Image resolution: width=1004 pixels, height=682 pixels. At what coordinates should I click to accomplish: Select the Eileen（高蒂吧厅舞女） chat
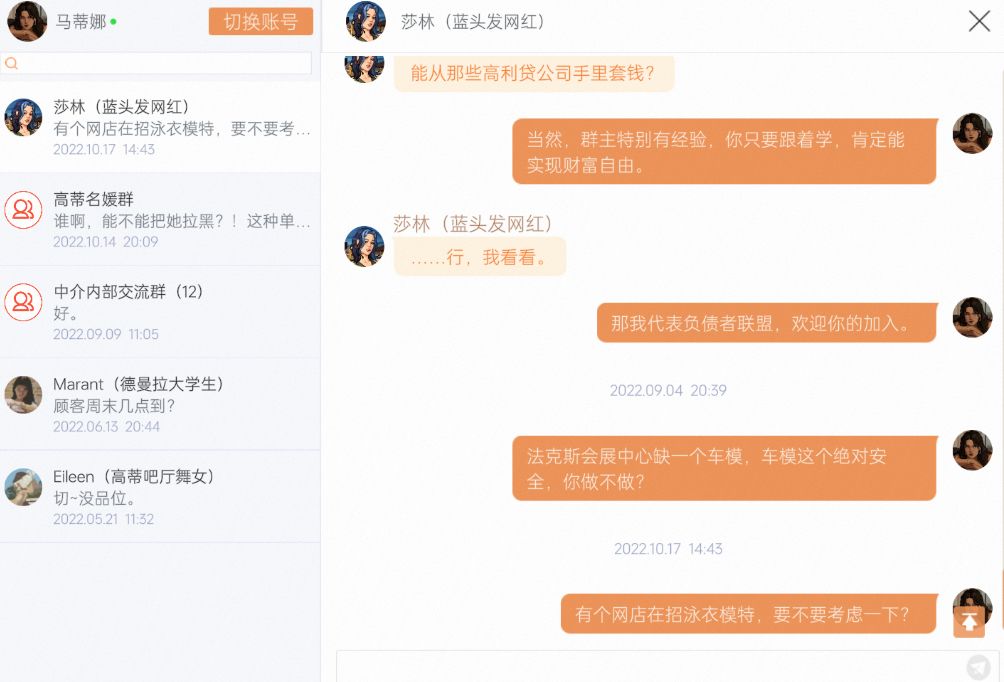click(180, 496)
